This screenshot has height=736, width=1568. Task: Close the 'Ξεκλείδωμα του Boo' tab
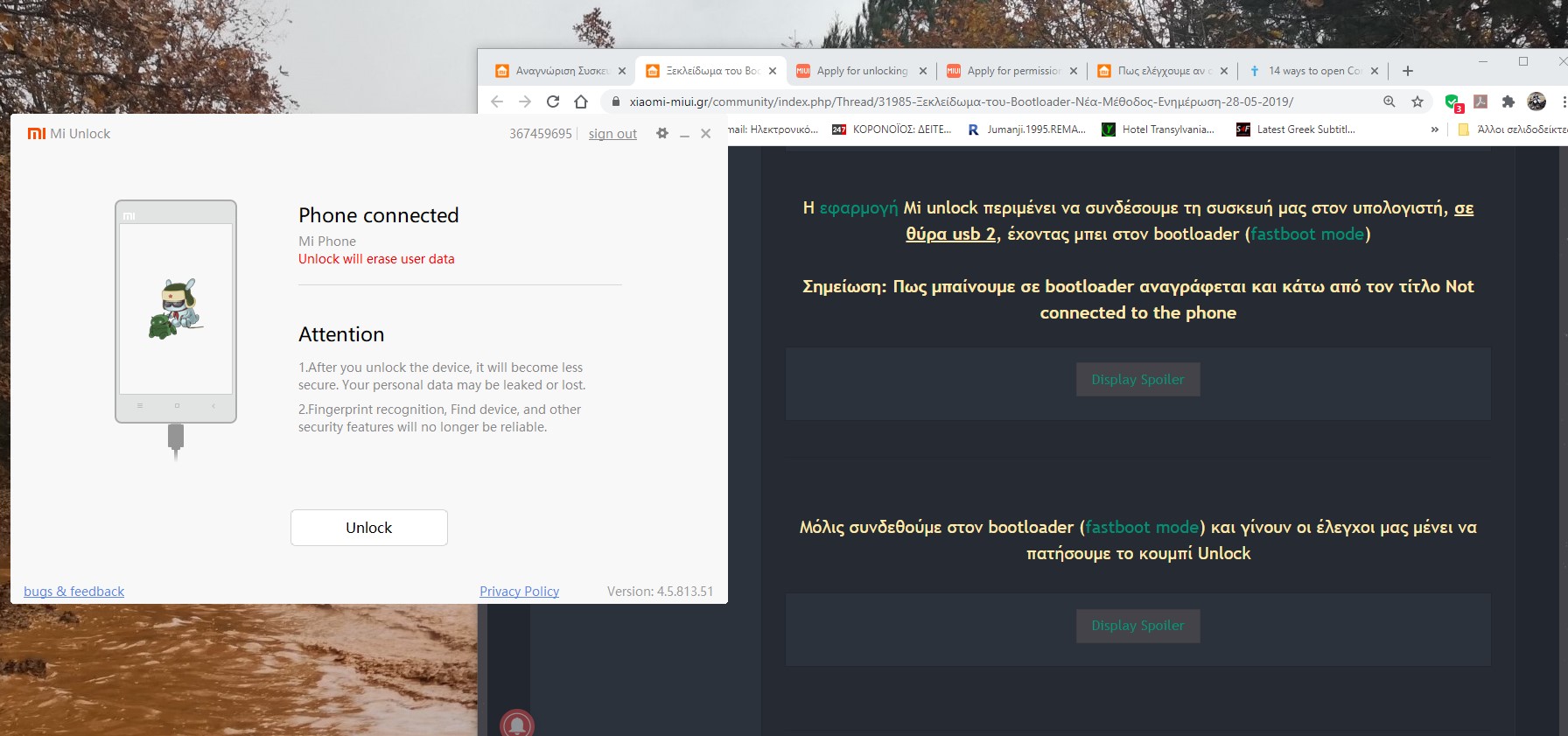click(x=773, y=71)
